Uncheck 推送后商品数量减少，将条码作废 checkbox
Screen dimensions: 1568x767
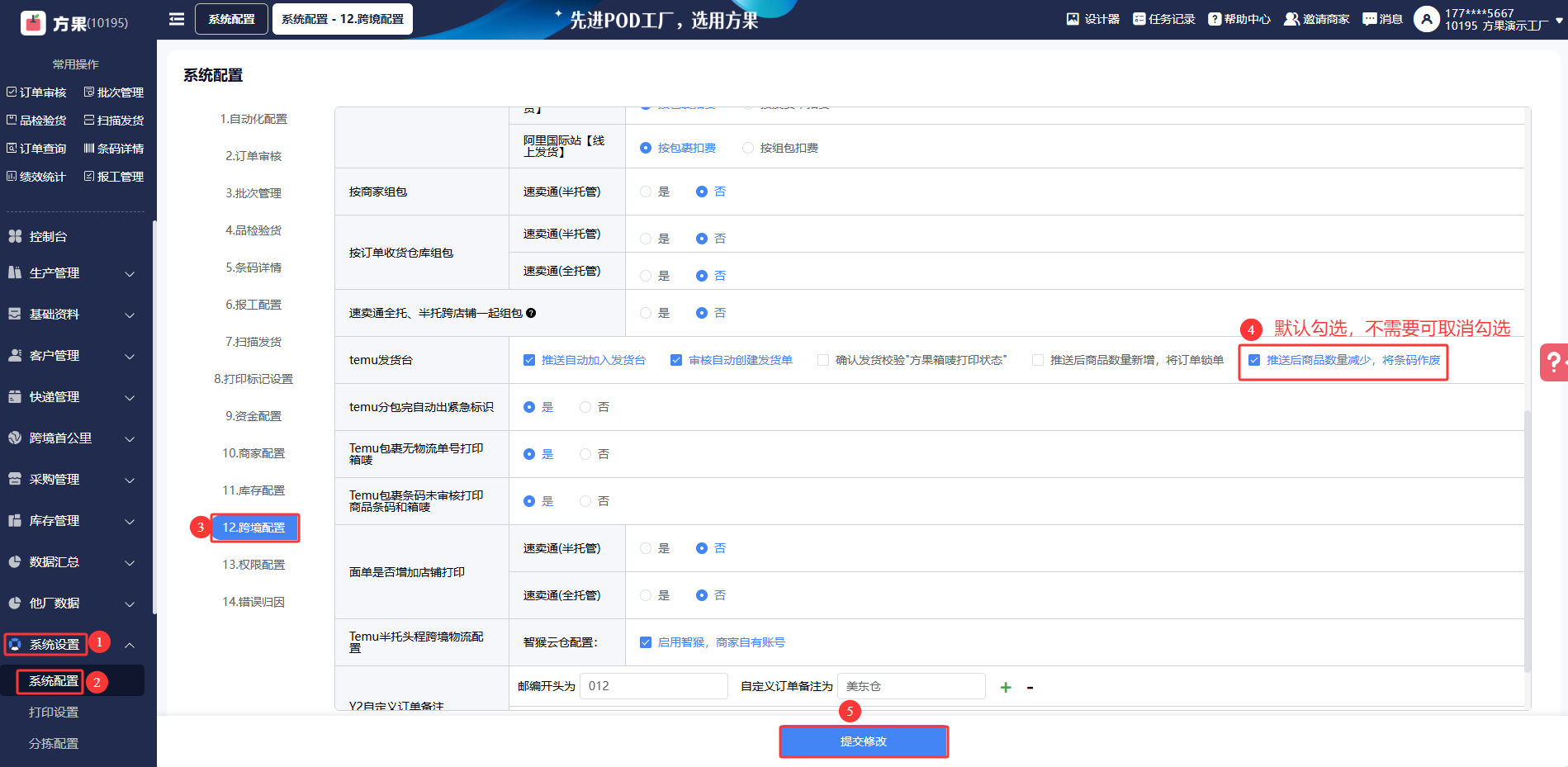tap(1254, 360)
